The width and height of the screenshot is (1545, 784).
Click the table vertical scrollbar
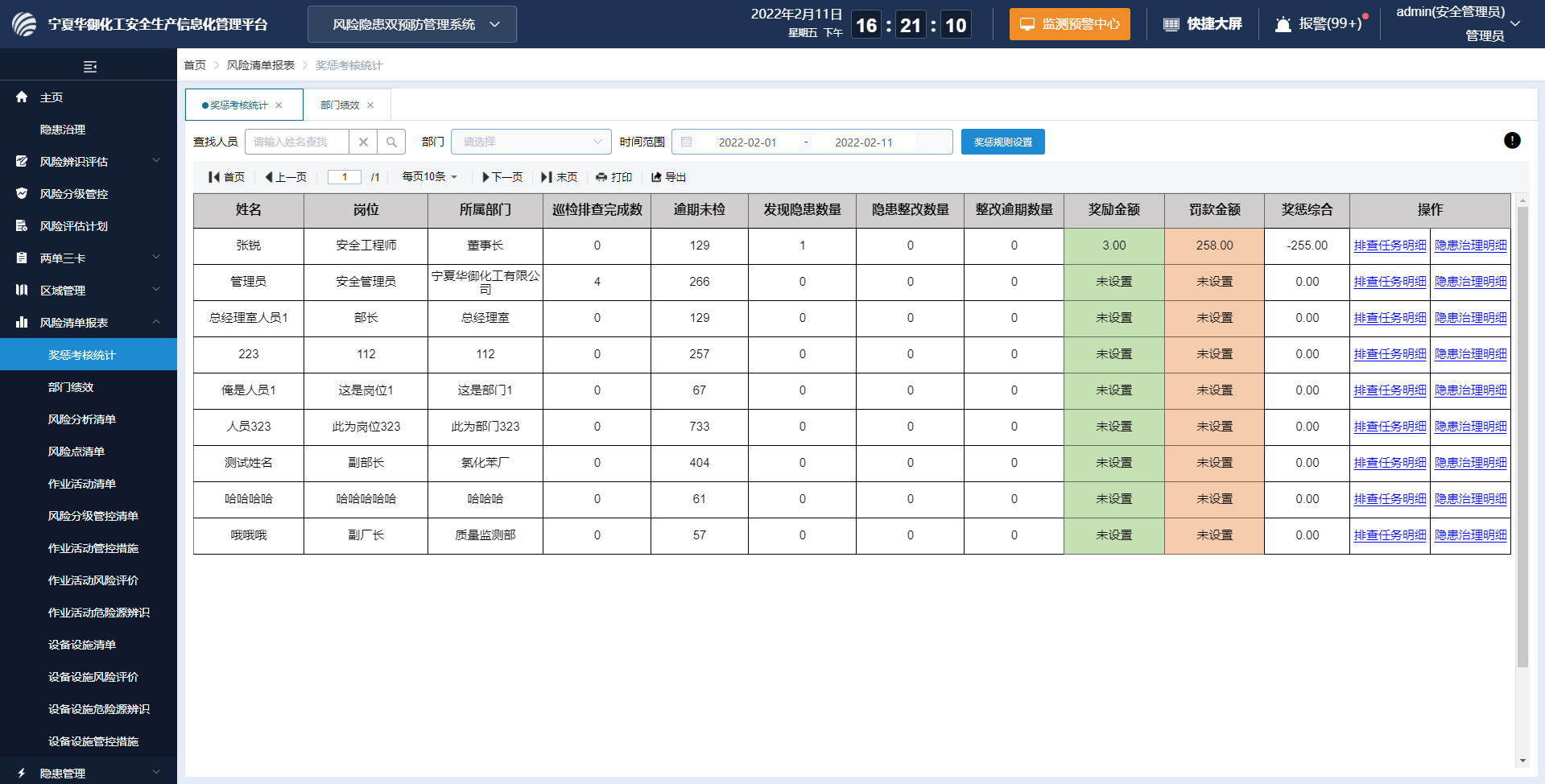pyautogui.click(x=1522, y=437)
